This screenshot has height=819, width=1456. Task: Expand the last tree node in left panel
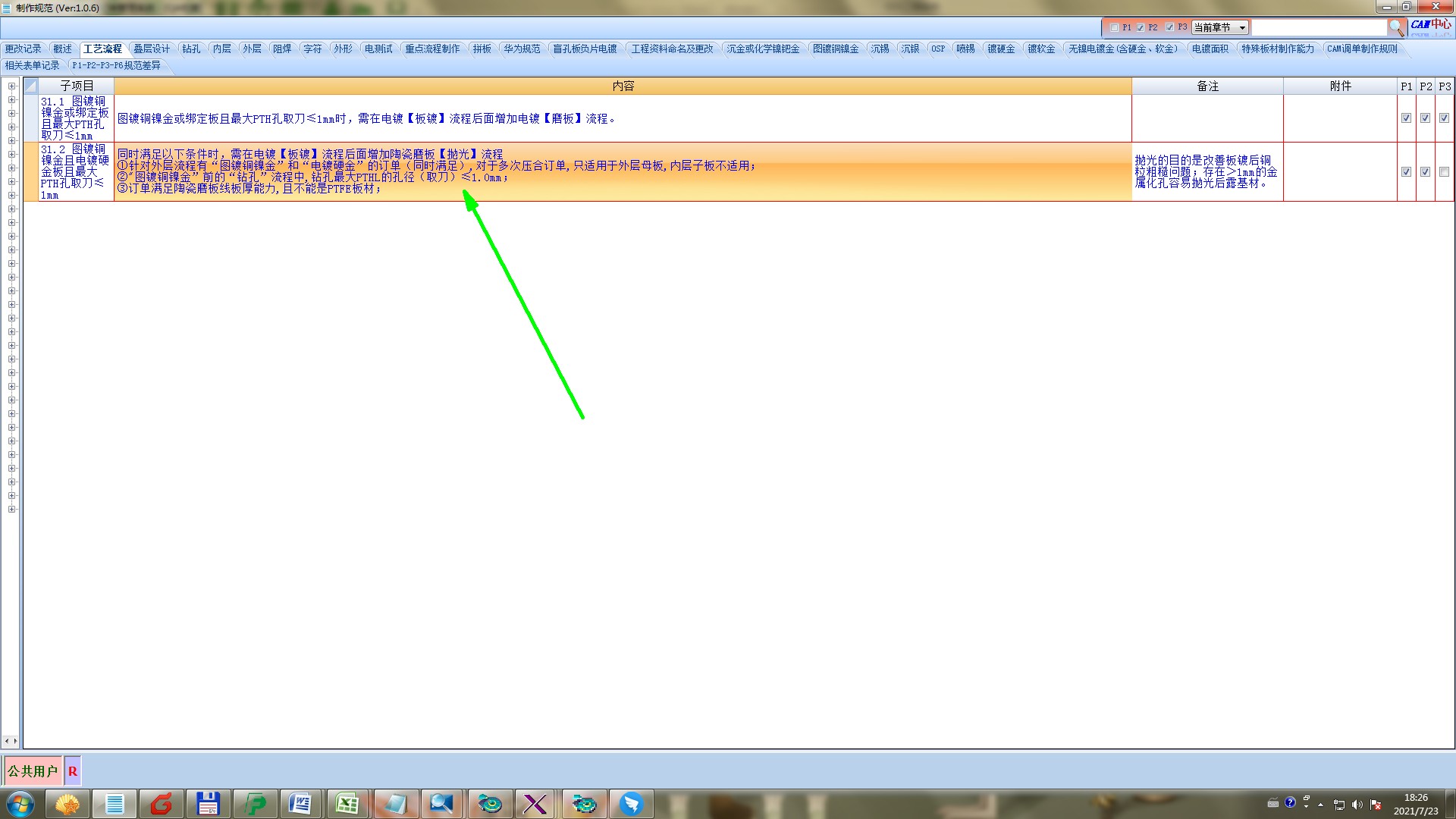12,509
